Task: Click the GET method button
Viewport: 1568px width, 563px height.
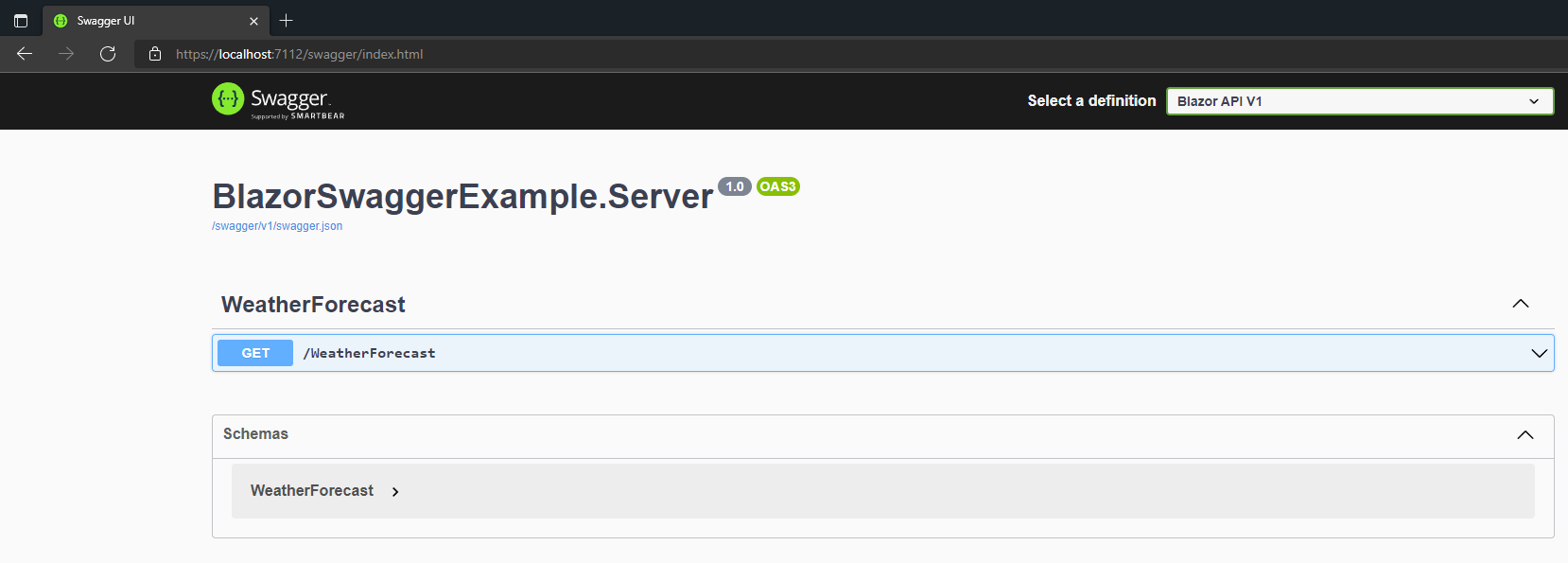Action: point(255,353)
